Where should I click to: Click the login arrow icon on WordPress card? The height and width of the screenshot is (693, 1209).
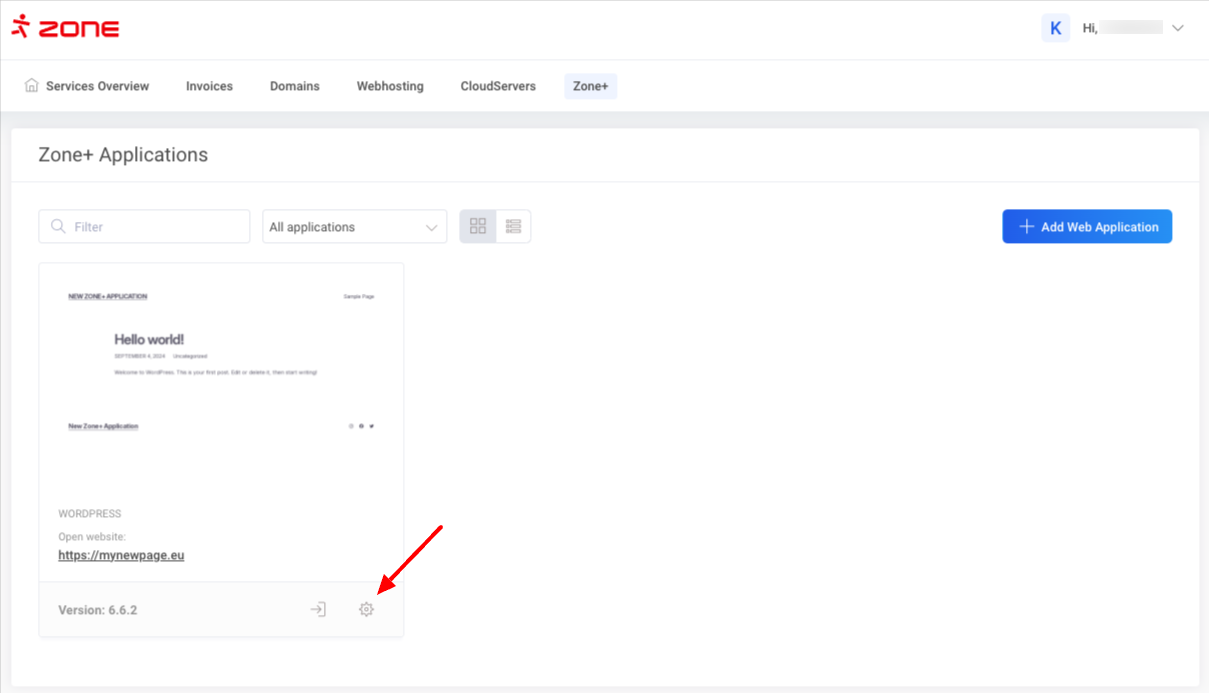[318, 609]
